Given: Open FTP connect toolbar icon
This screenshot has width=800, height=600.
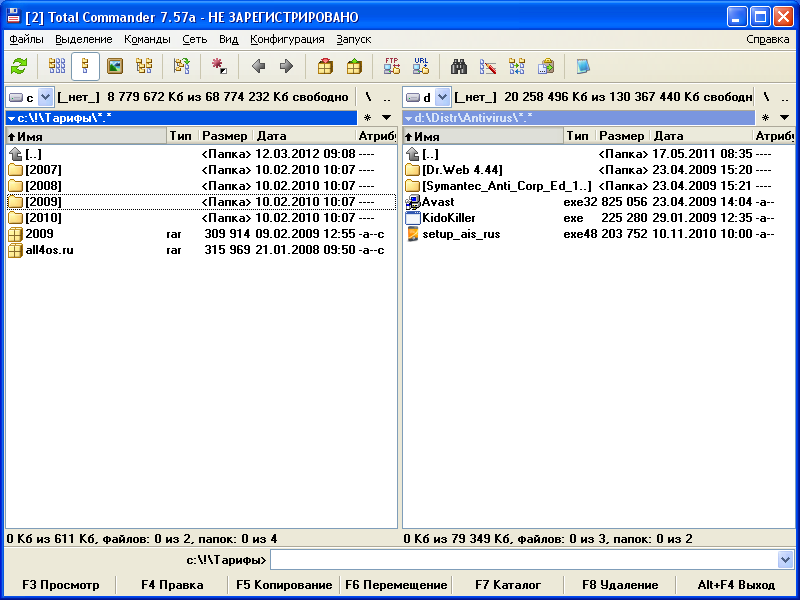Looking at the screenshot, I should (392, 66).
